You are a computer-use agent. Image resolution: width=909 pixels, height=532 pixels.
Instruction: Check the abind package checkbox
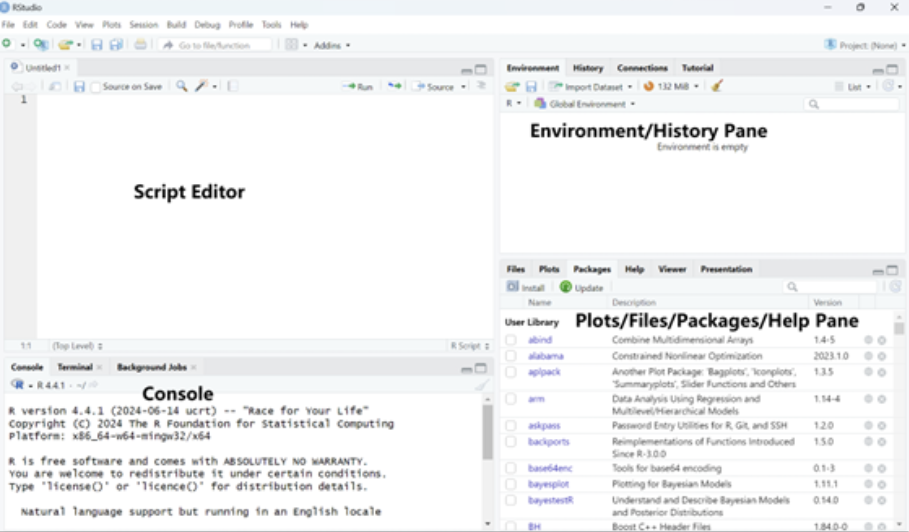[x=511, y=340]
